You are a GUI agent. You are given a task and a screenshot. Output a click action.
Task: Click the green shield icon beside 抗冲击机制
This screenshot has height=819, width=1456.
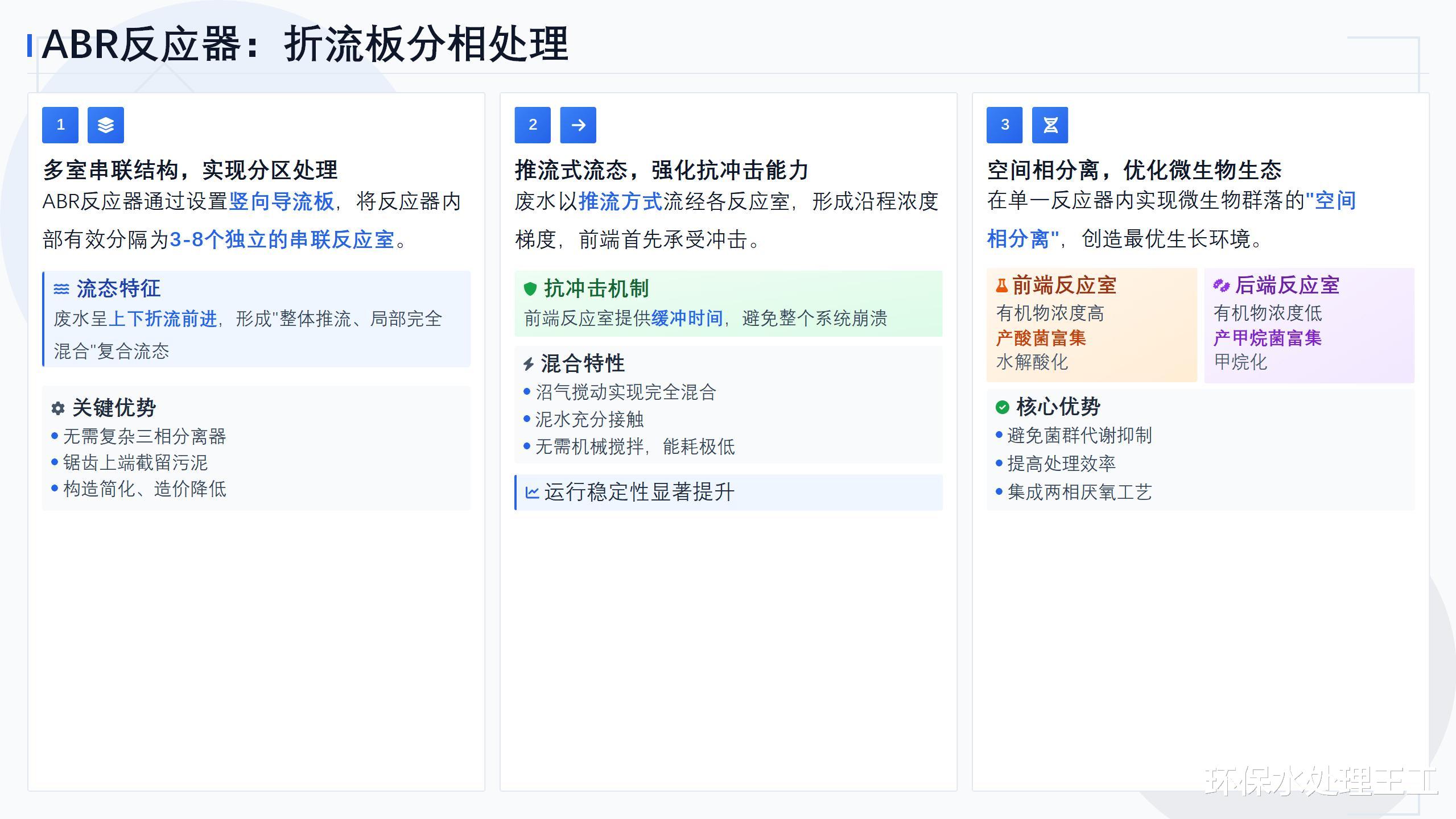530,289
